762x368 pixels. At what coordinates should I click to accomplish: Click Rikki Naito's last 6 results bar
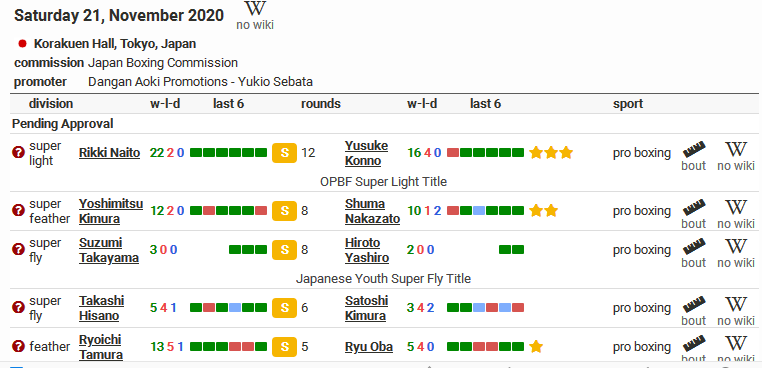pos(228,153)
